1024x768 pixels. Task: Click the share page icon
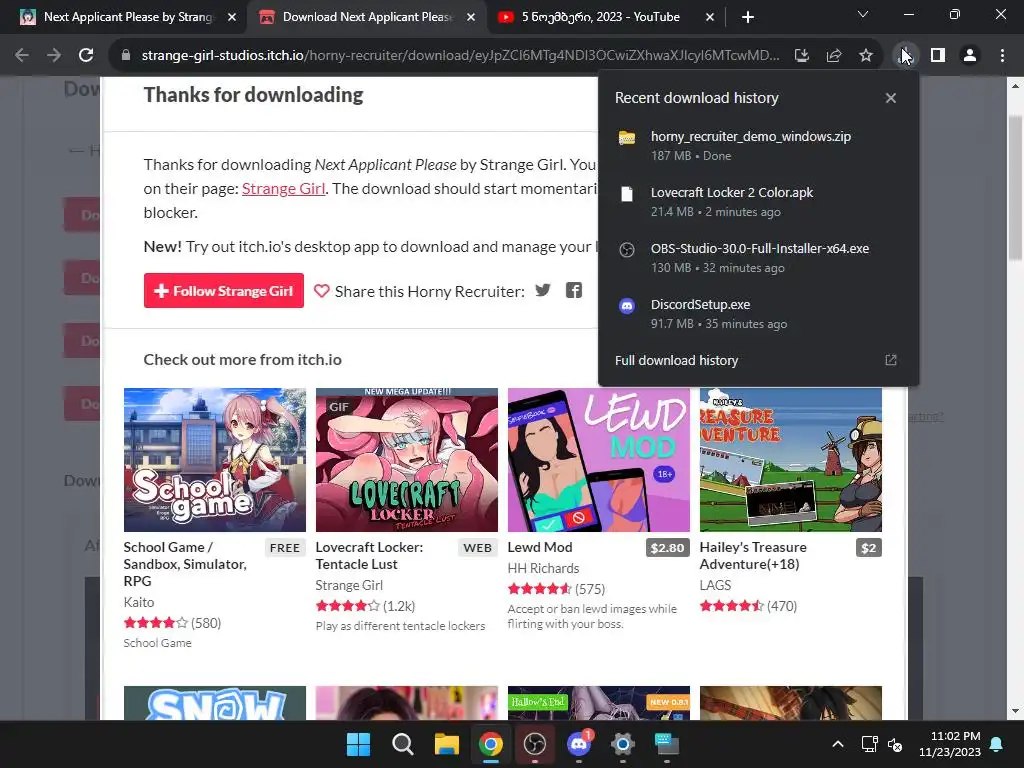pos(834,56)
